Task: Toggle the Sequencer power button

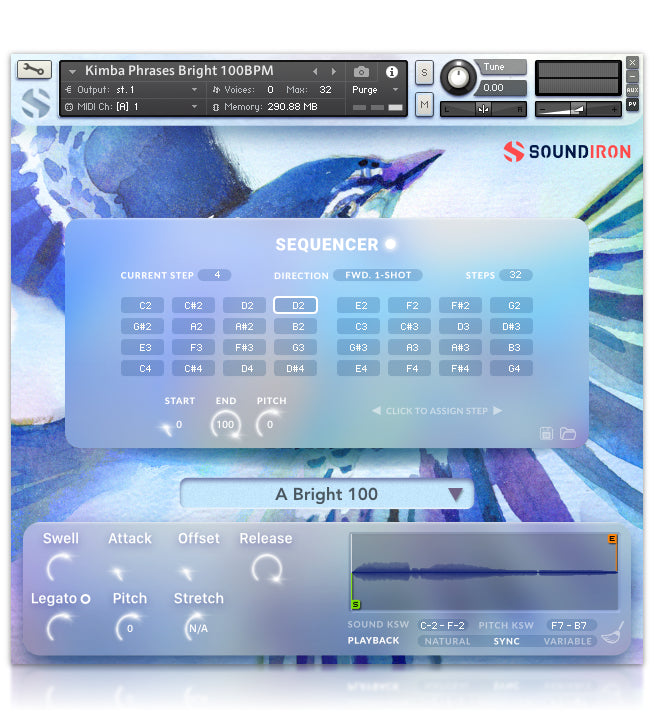Action: click(391, 244)
